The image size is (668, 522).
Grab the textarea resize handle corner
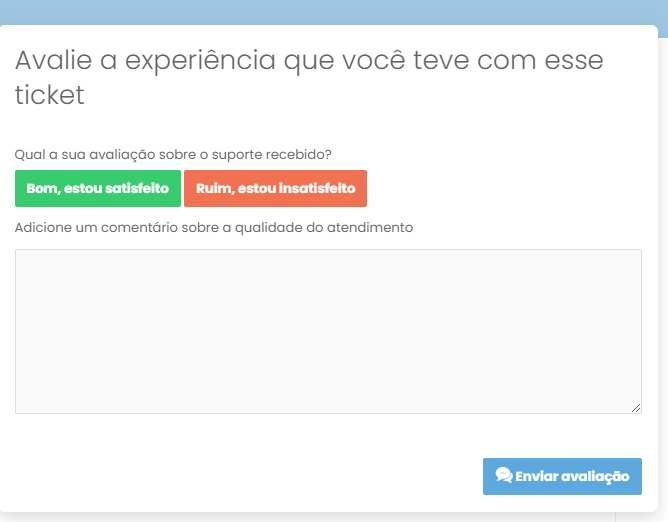pos(636,408)
